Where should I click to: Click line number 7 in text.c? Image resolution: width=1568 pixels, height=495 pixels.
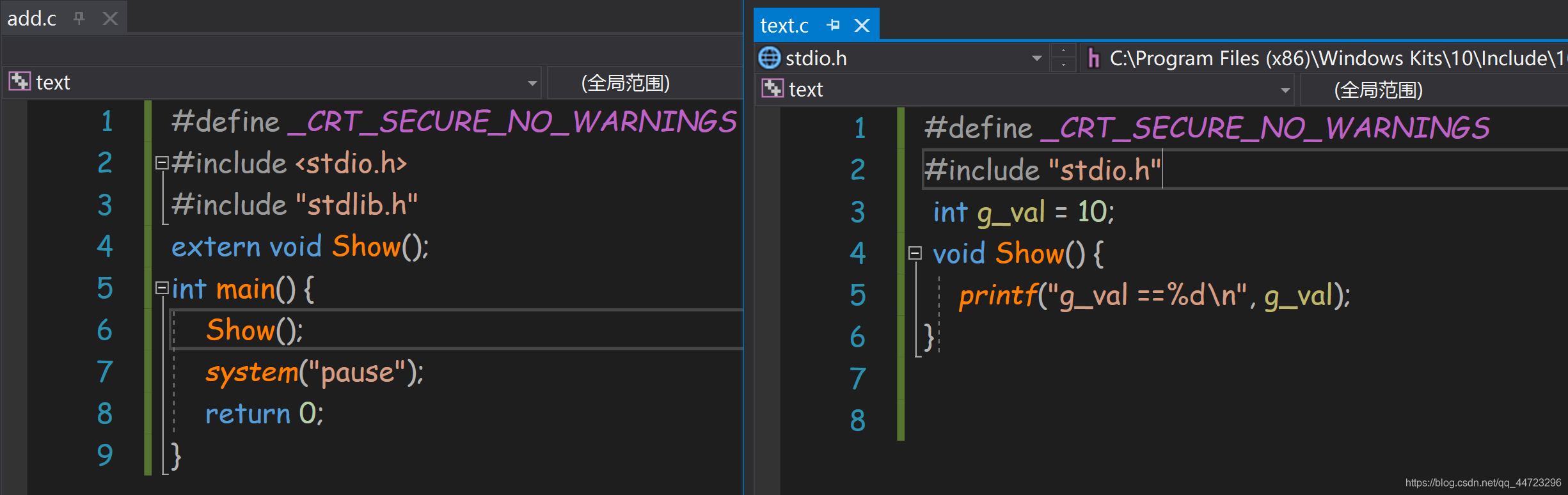[858, 379]
